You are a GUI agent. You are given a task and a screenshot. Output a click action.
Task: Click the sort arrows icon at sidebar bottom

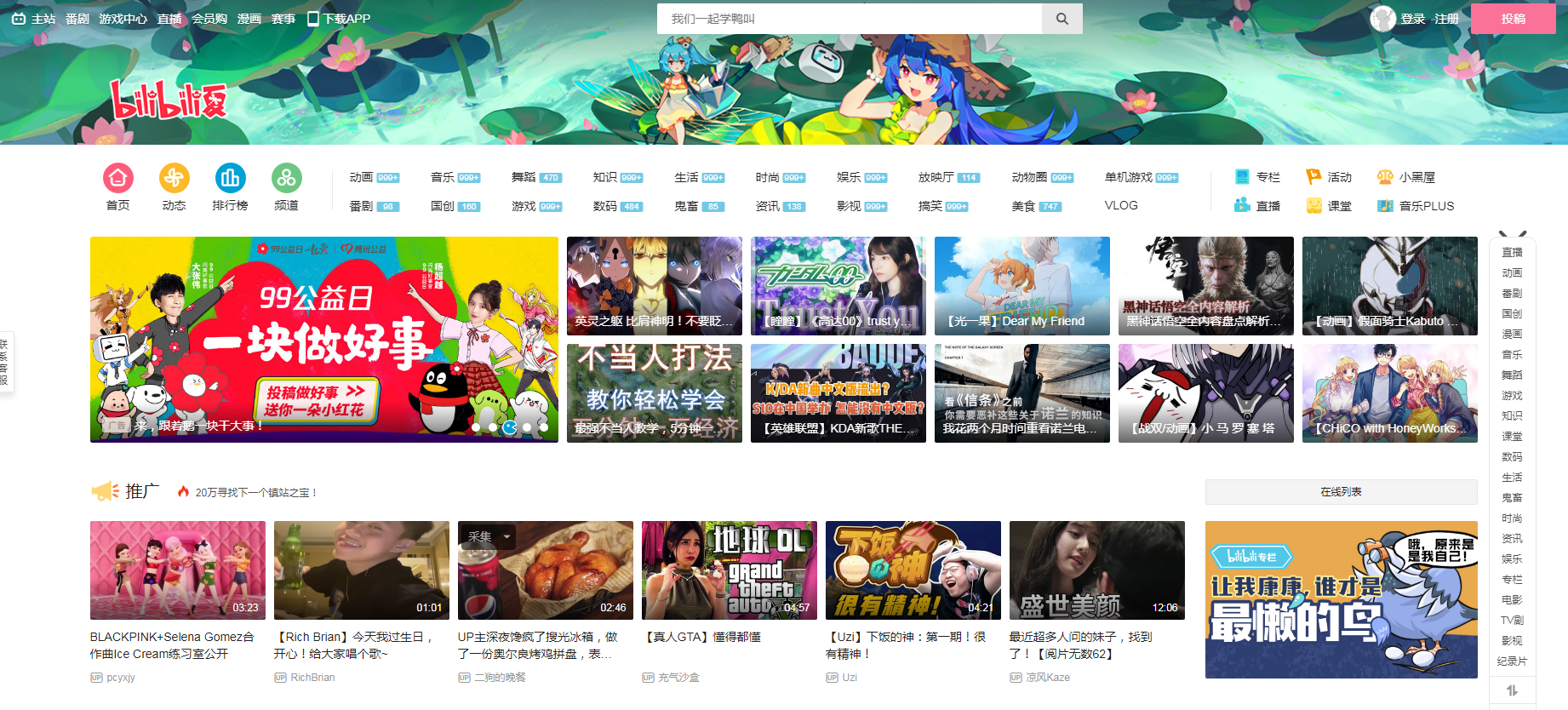click(x=1512, y=690)
